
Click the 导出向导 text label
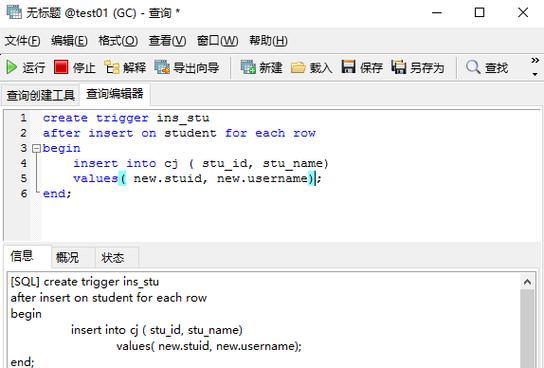[196, 68]
